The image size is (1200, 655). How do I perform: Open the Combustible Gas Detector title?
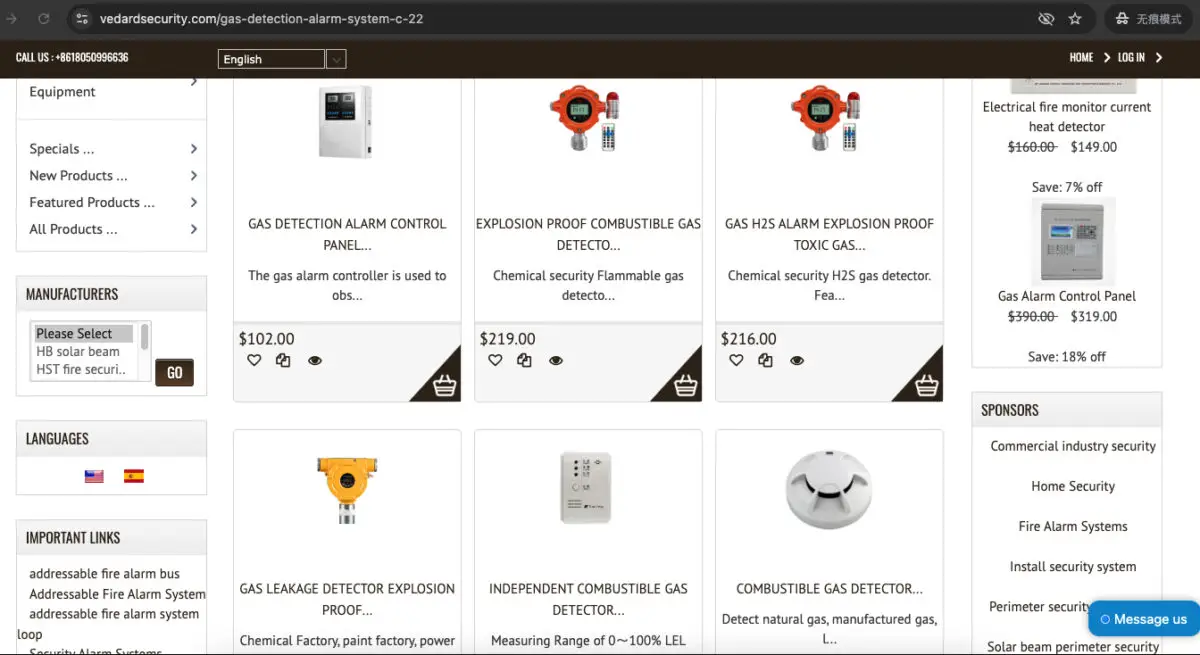pos(829,589)
